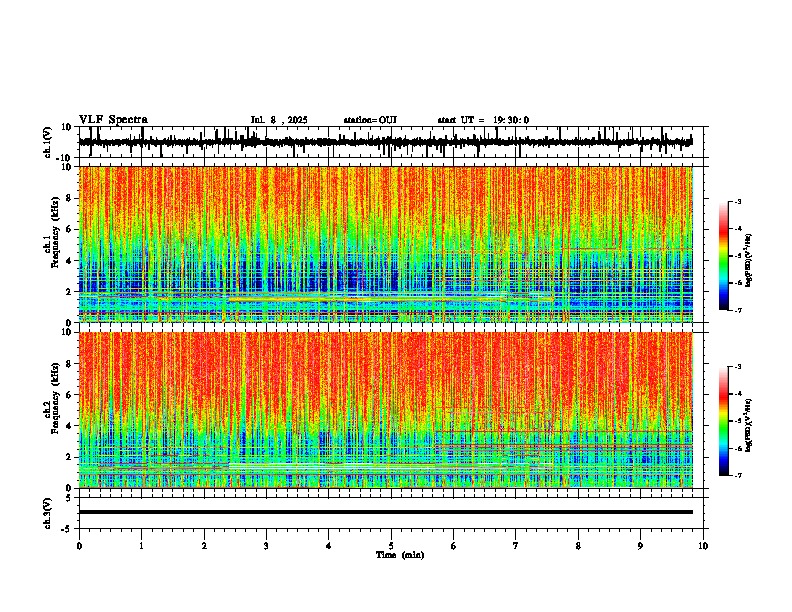Click the "Time (min)" axis label
The width and height of the screenshot is (792, 612).
(400, 555)
